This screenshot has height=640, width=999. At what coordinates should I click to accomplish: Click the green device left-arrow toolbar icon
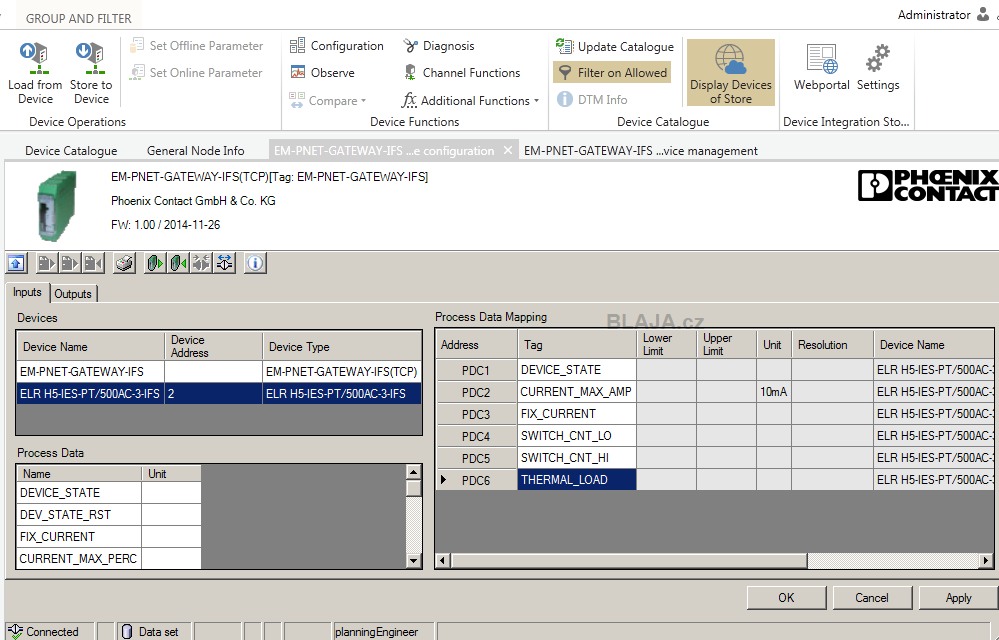pos(178,262)
